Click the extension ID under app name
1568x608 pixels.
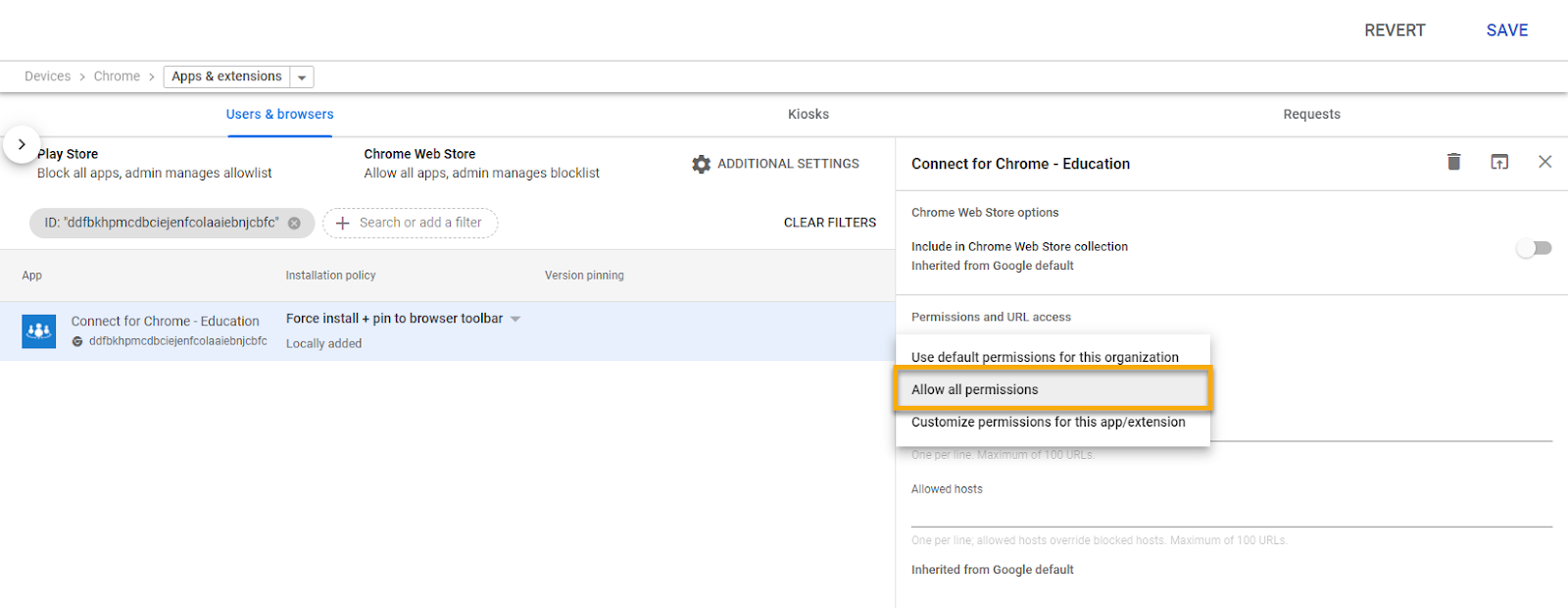[x=177, y=341]
